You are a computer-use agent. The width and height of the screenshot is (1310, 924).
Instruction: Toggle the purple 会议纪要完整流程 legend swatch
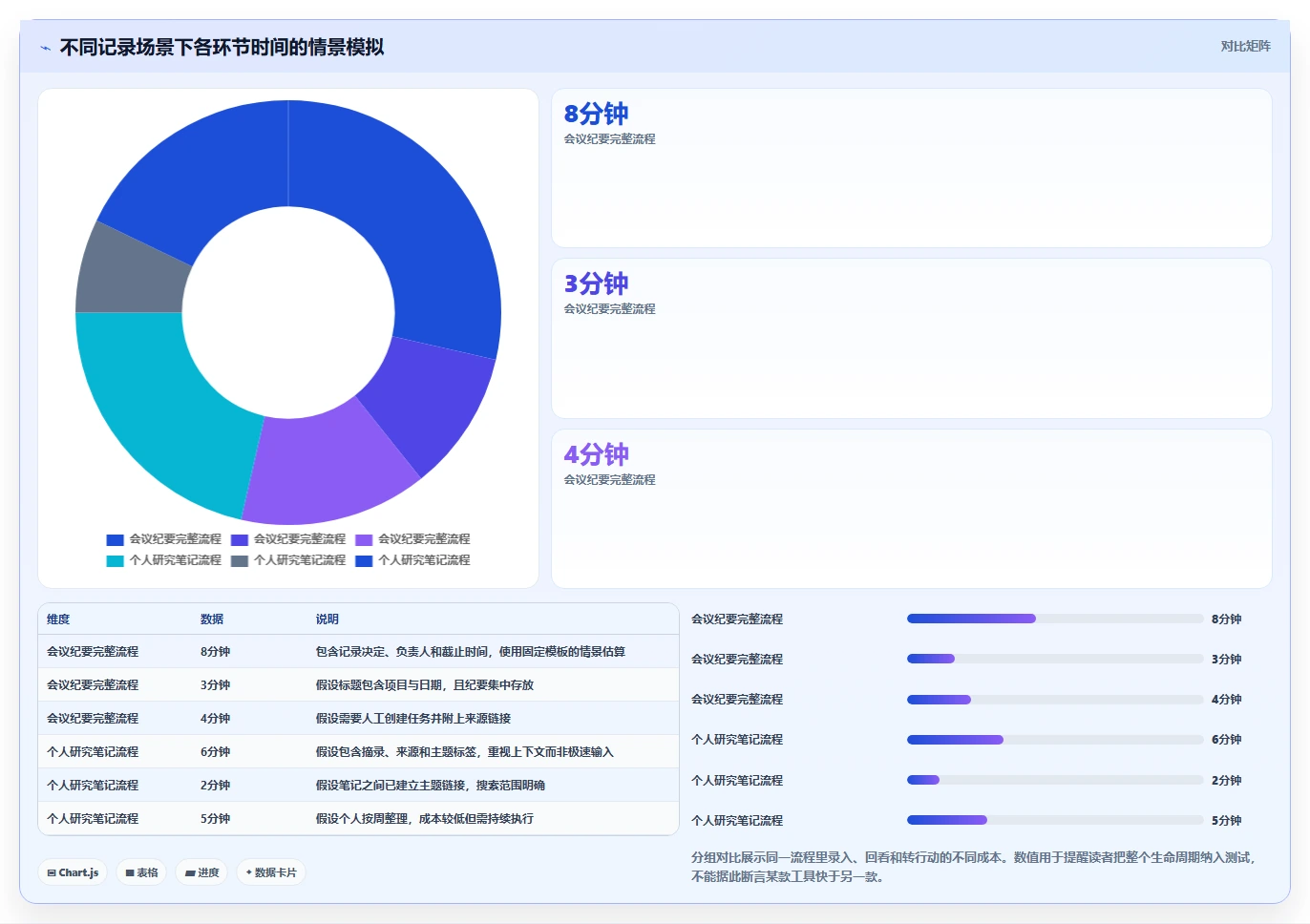click(364, 540)
